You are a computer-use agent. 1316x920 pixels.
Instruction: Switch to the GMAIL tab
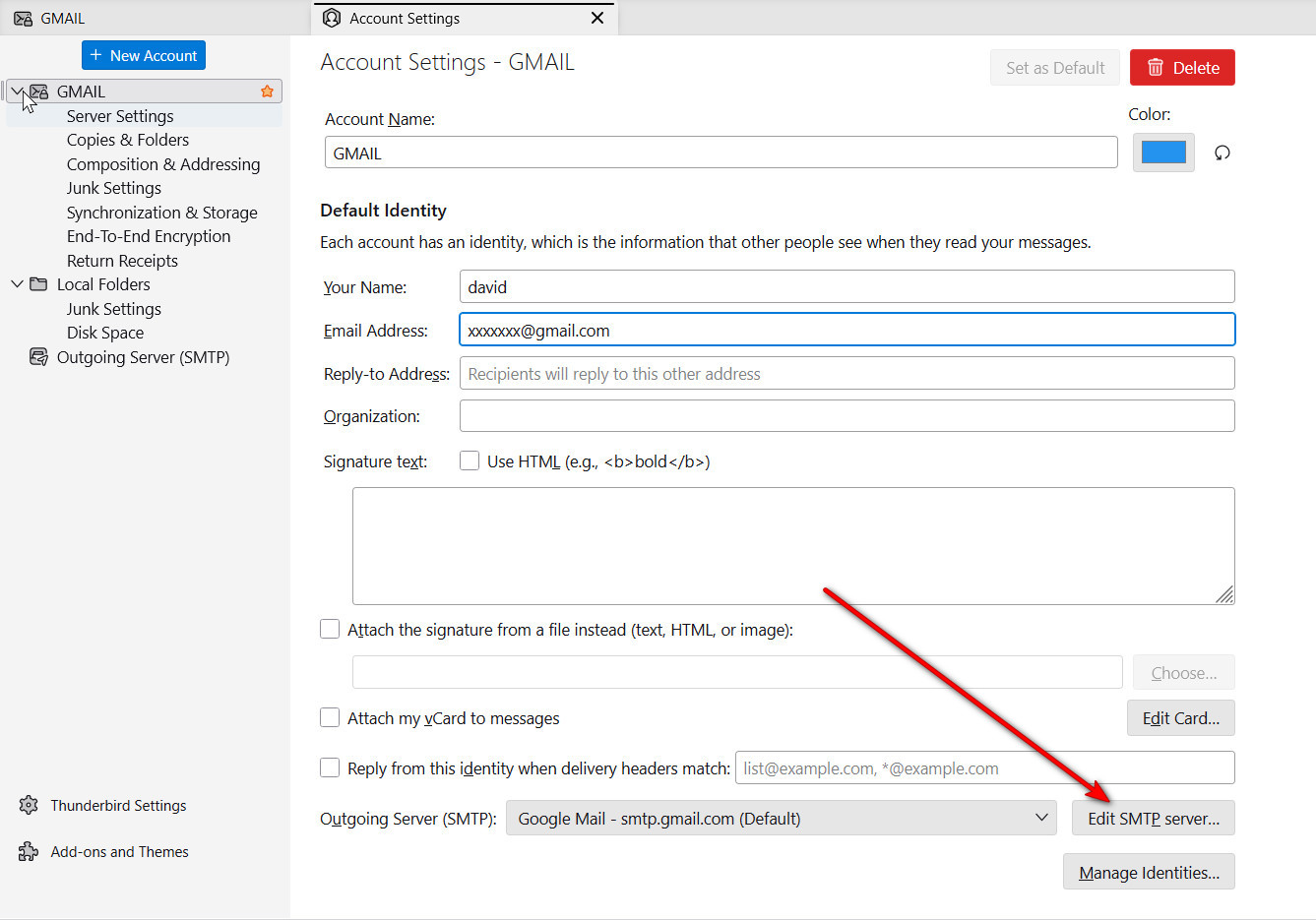(x=62, y=18)
